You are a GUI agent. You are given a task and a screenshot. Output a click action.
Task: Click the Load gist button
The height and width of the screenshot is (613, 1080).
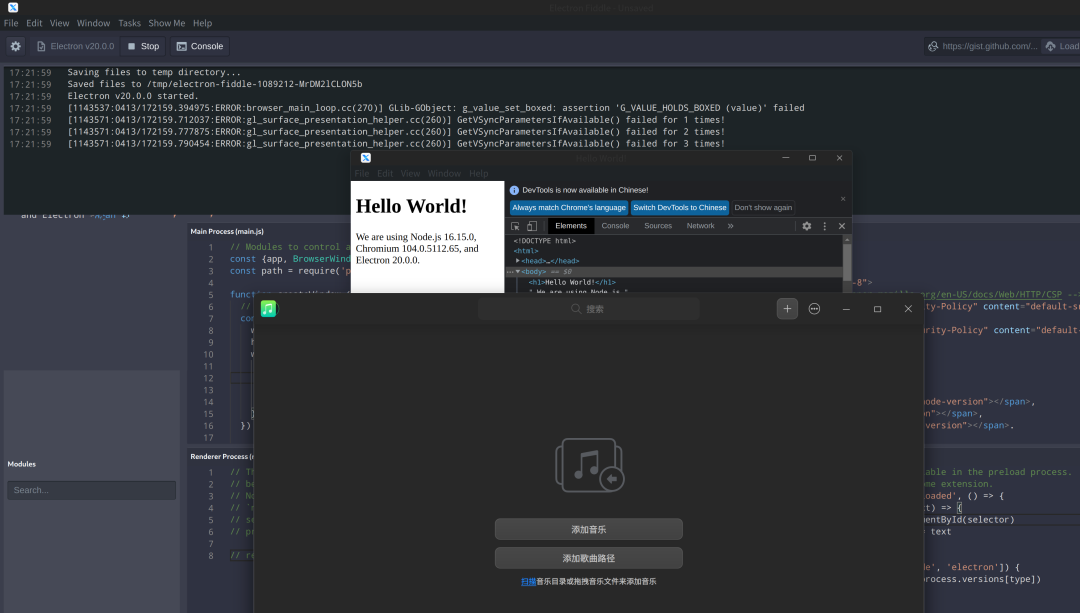point(1062,46)
